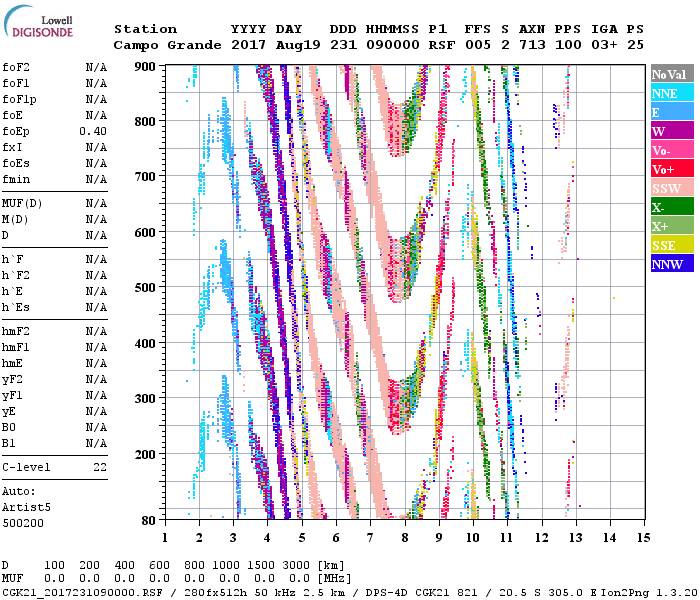Click the 500 km height axis label
The image size is (700, 600).
point(145,288)
